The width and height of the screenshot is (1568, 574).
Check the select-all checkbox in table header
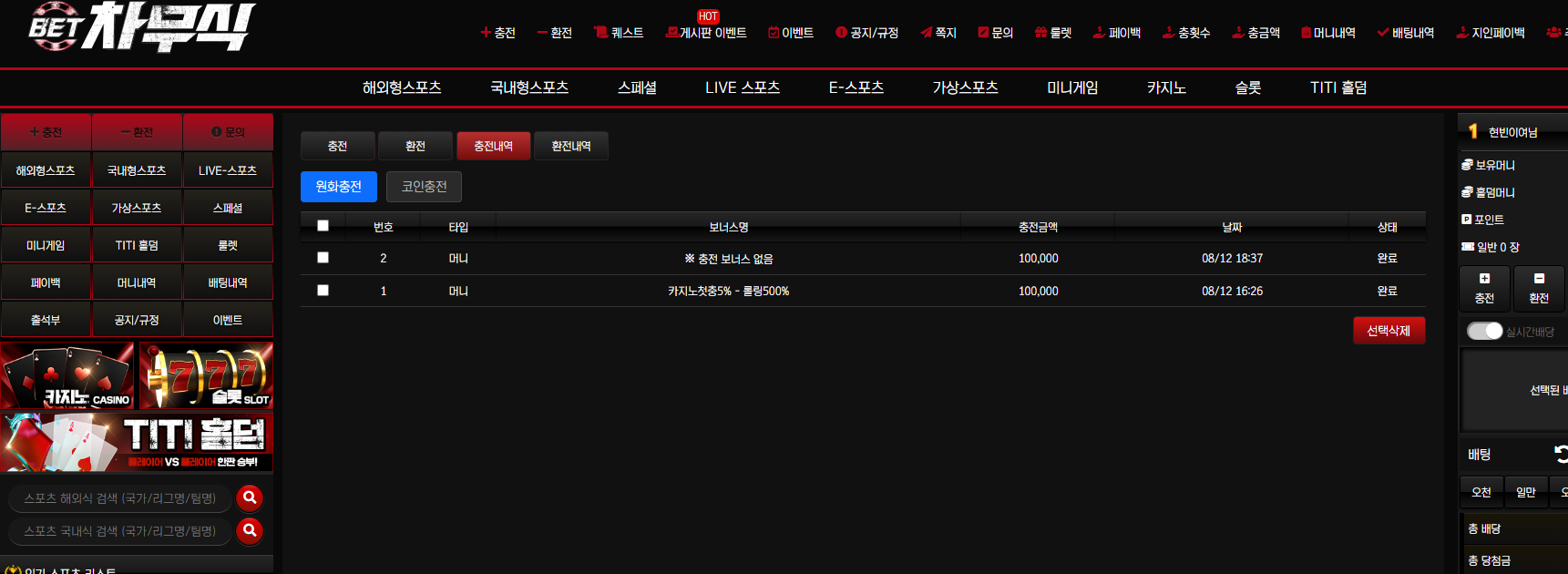coord(323,225)
